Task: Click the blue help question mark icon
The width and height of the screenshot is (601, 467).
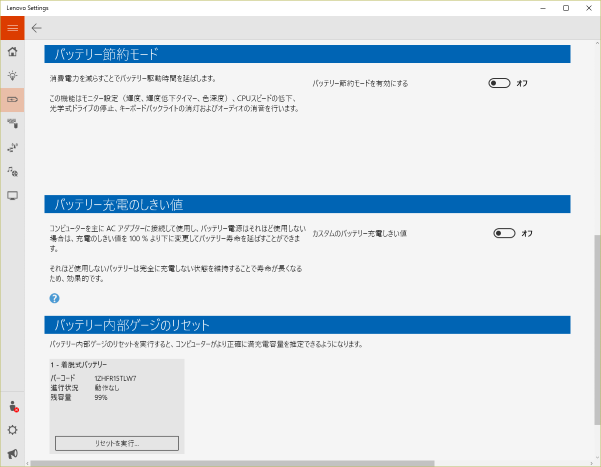Action: tap(54, 298)
